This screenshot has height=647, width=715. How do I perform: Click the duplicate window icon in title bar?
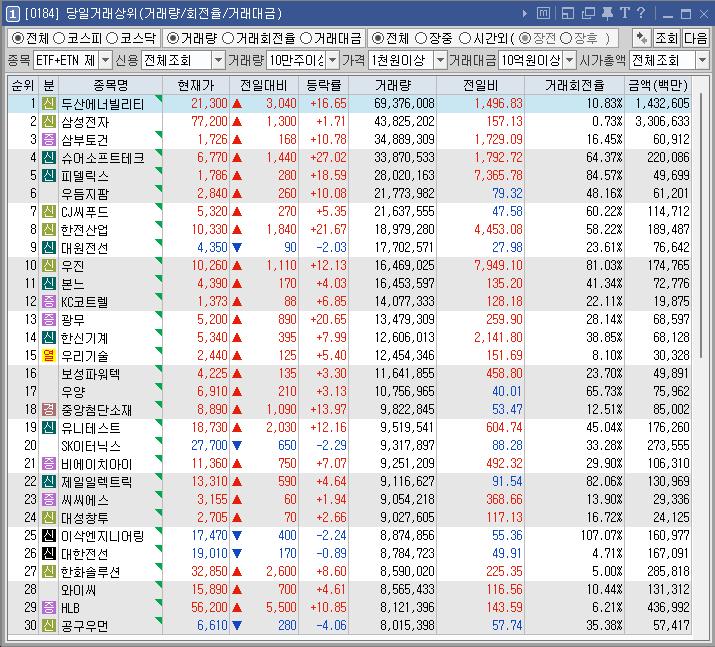click(588, 14)
